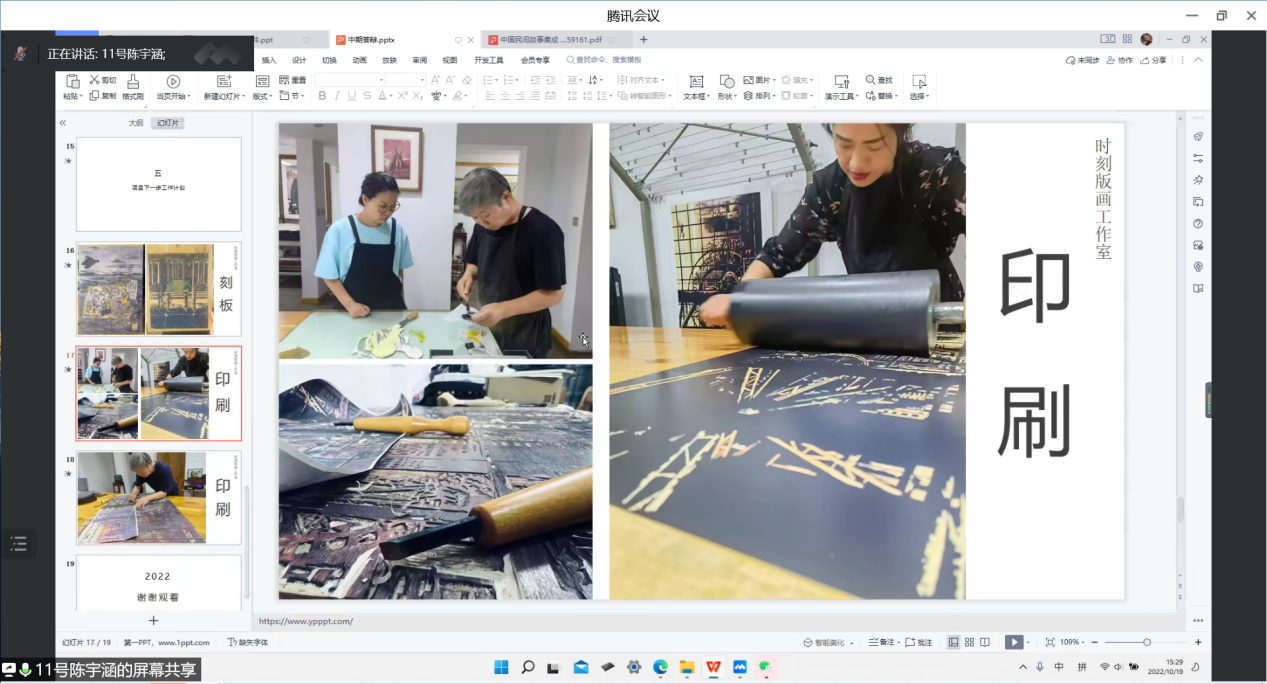Viewport: 1267px width, 684px height.
Task: Open the Presentation Tools (演示工具) menu
Action: click(841, 87)
